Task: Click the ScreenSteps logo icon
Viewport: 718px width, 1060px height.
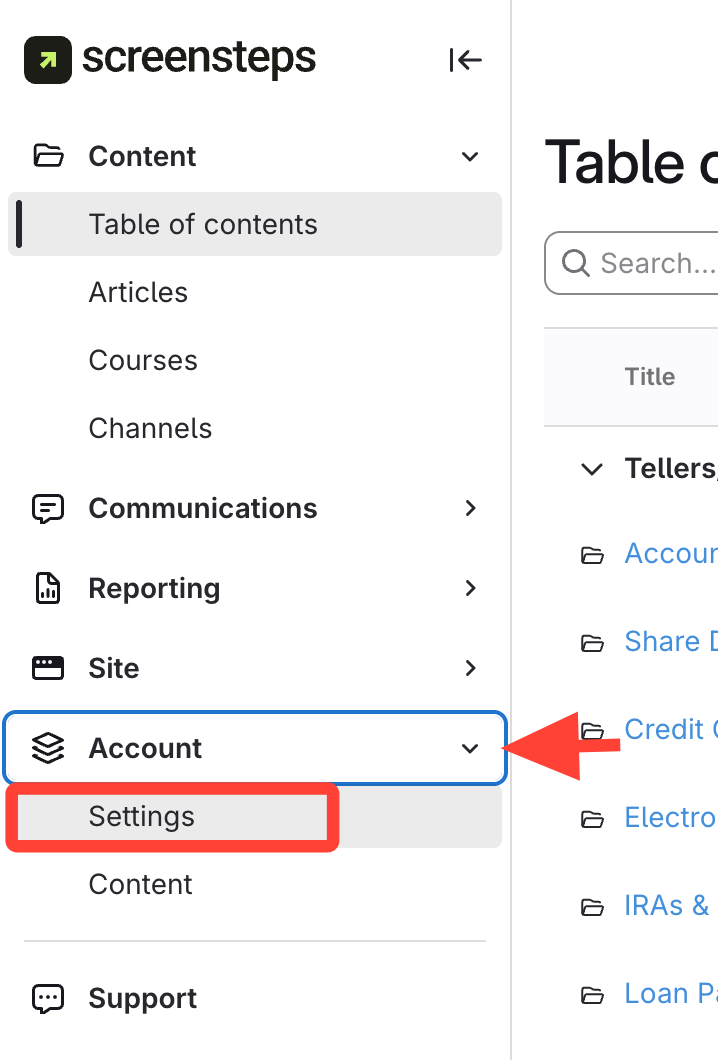Action: click(48, 60)
